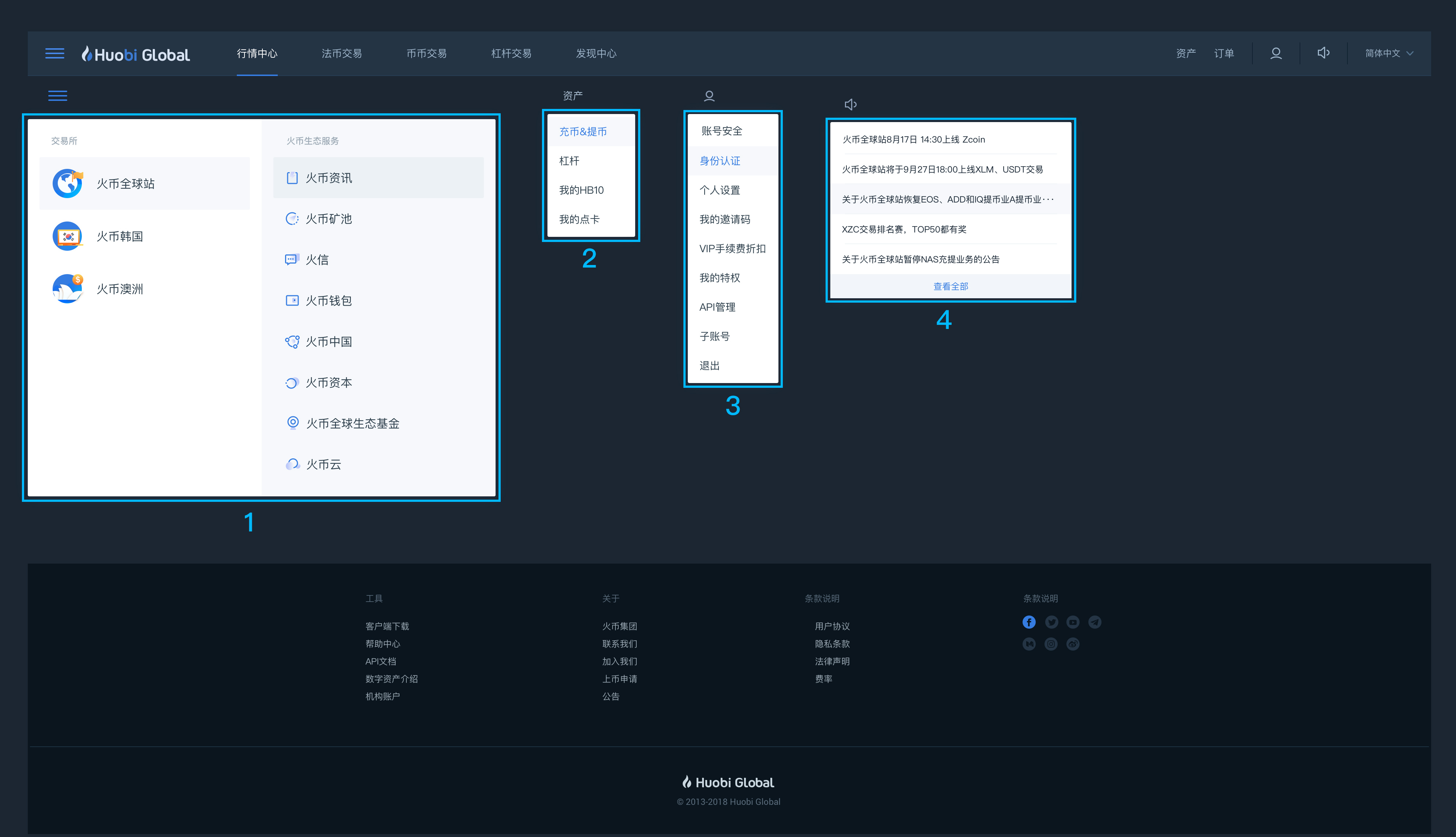Viewport: 1456px width, 837px height.
Task: Click the Korean flag icon of 火币韩国
Action: tap(68, 236)
